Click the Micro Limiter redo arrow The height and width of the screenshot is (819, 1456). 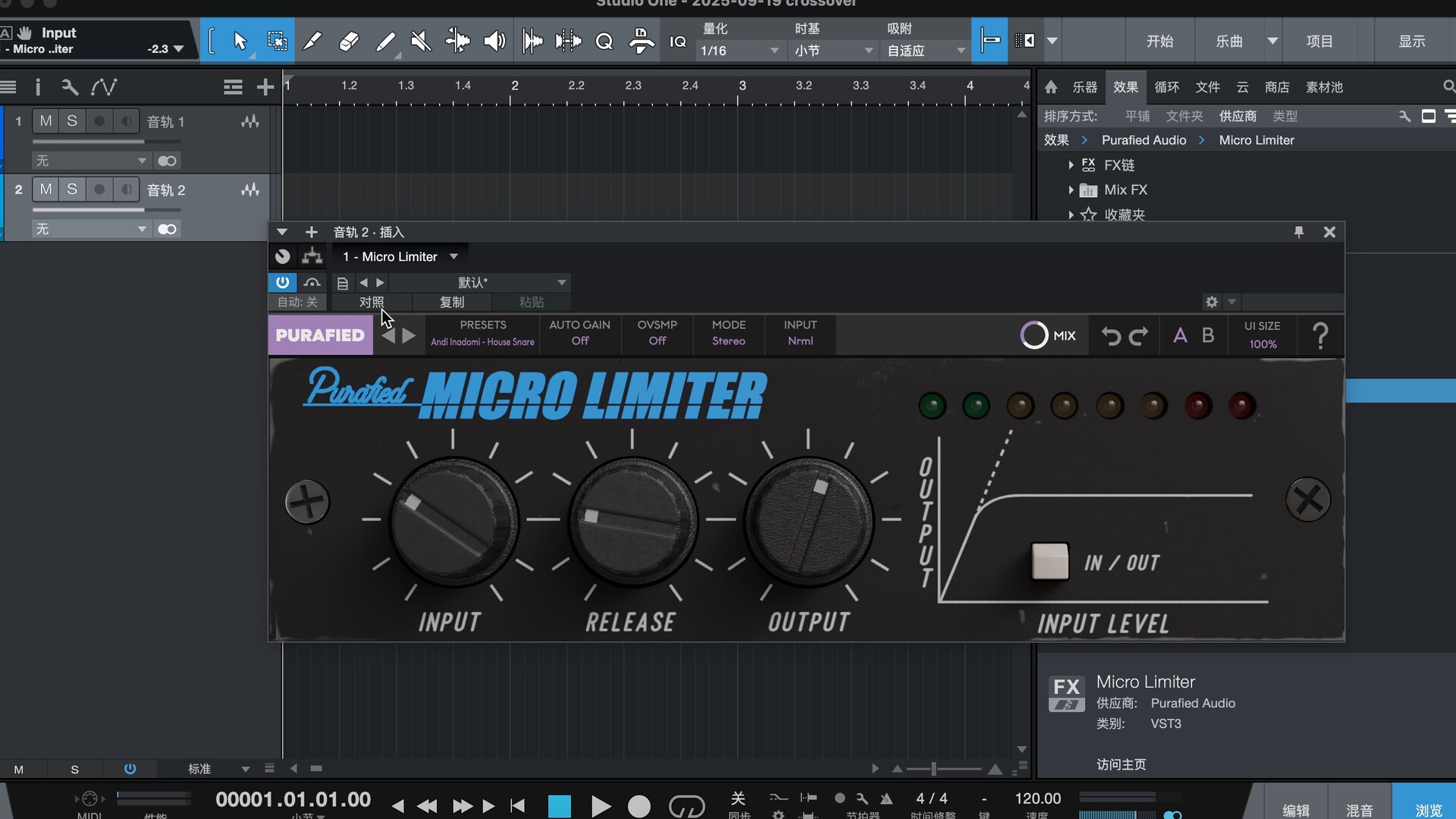coord(1139,335)
